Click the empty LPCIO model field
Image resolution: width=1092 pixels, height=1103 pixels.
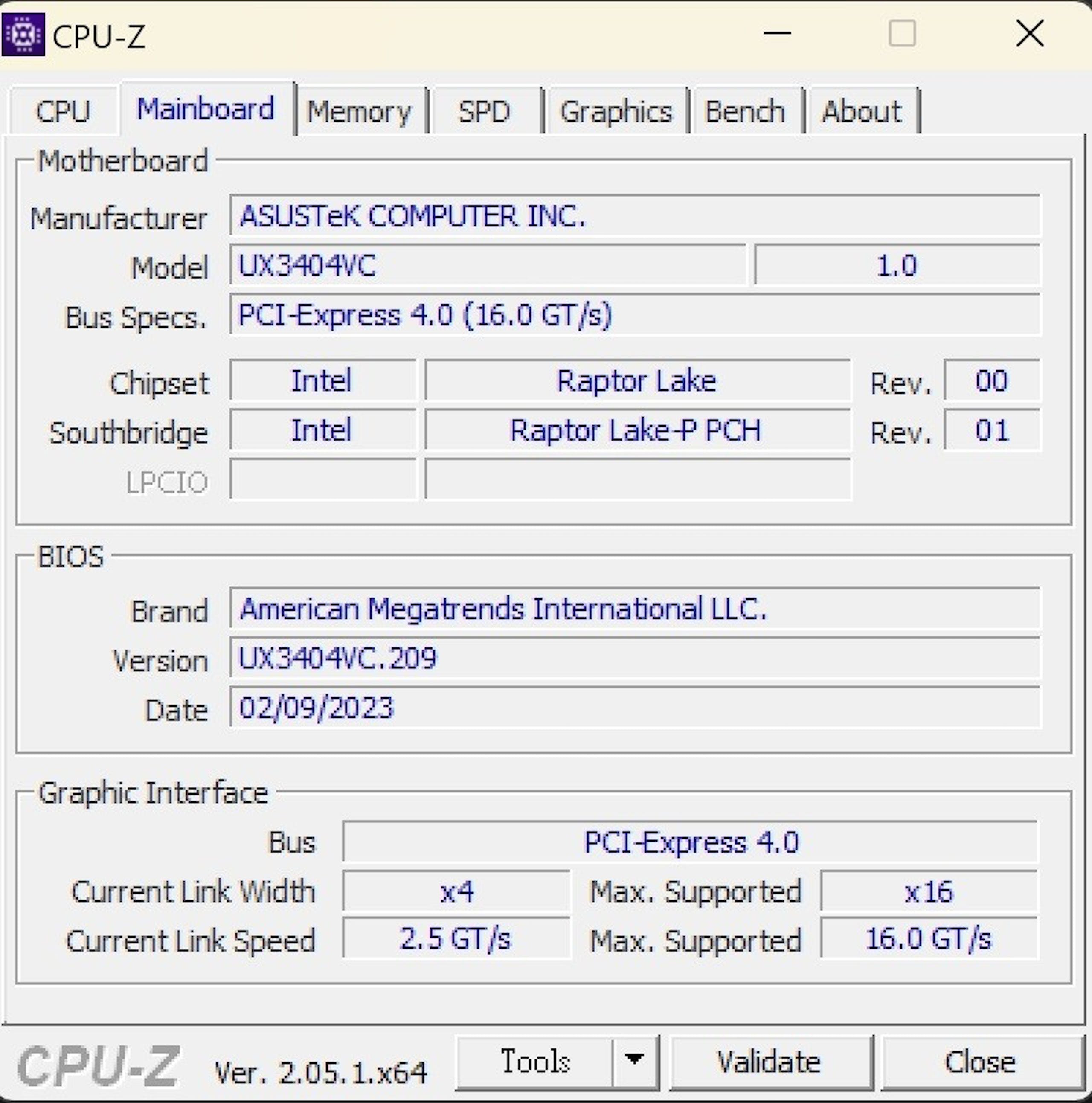point(638,479)
